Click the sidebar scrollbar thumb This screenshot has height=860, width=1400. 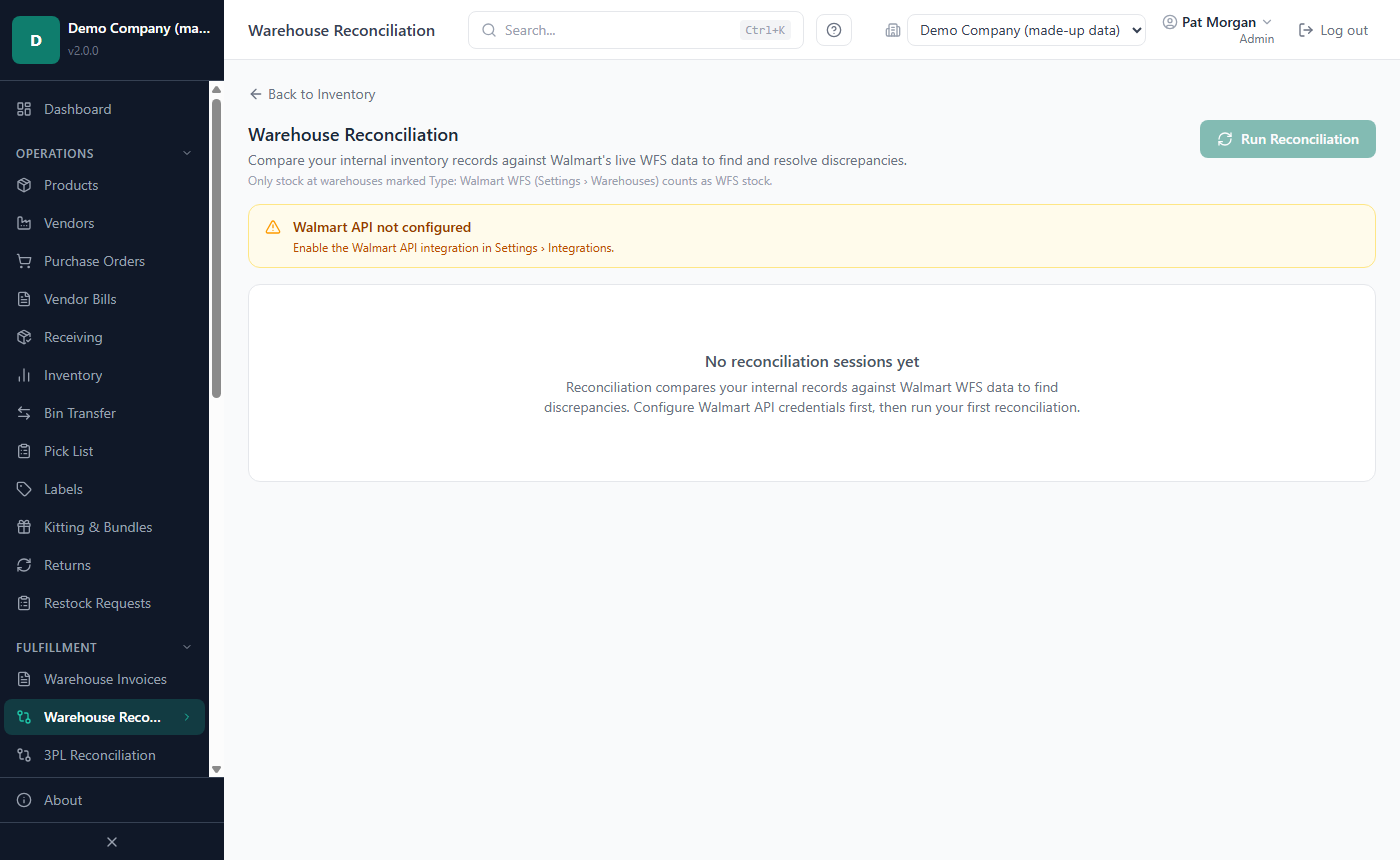click(216, 248)
